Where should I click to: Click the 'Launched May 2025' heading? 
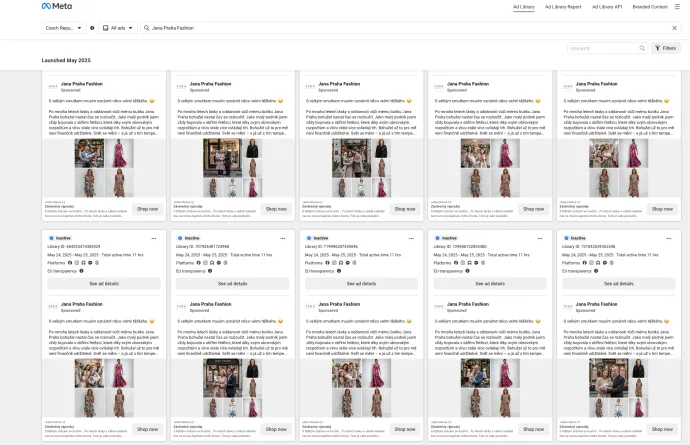click(x=66, y=60)
